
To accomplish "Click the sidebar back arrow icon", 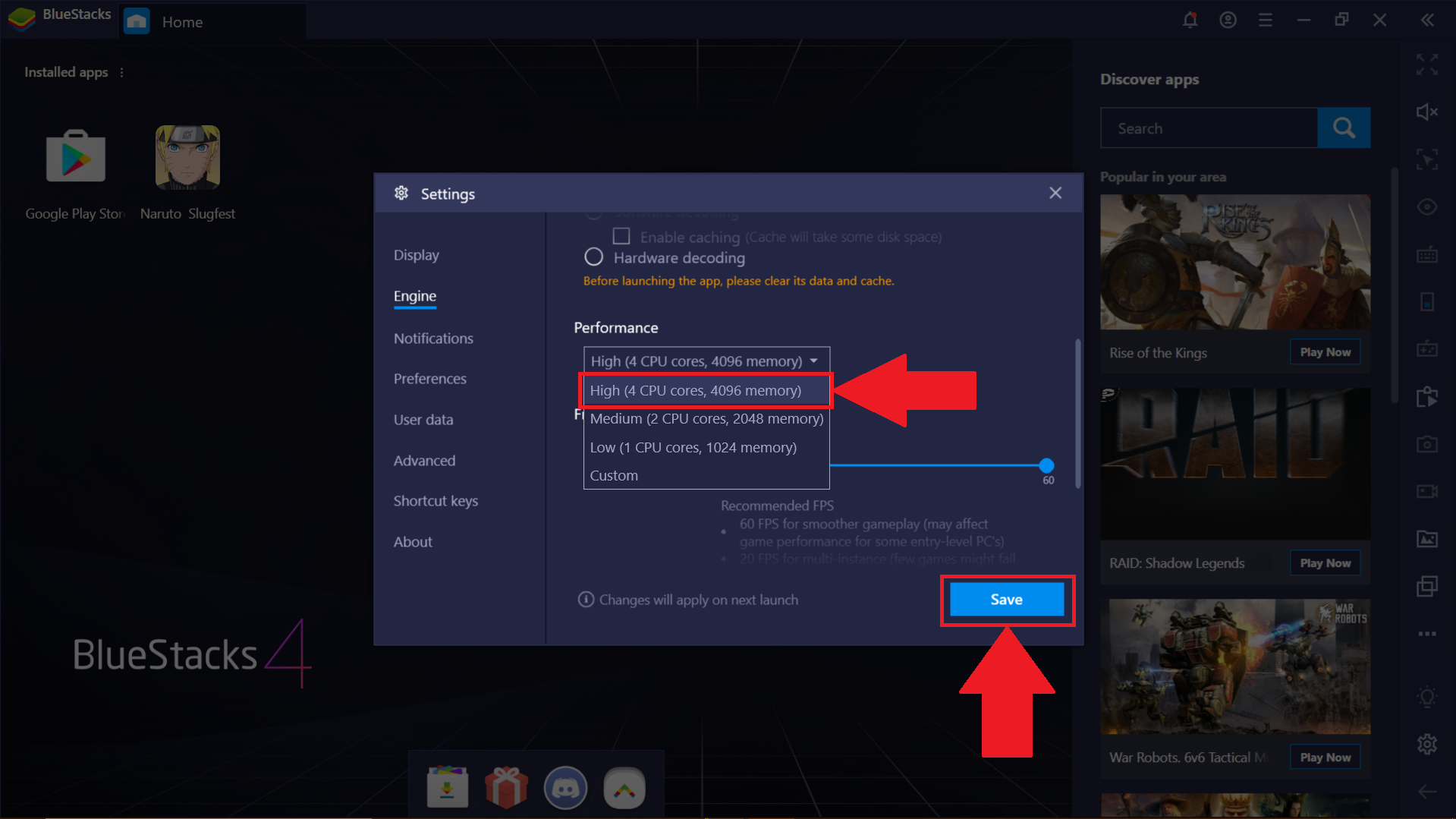I will [1427, 792].
